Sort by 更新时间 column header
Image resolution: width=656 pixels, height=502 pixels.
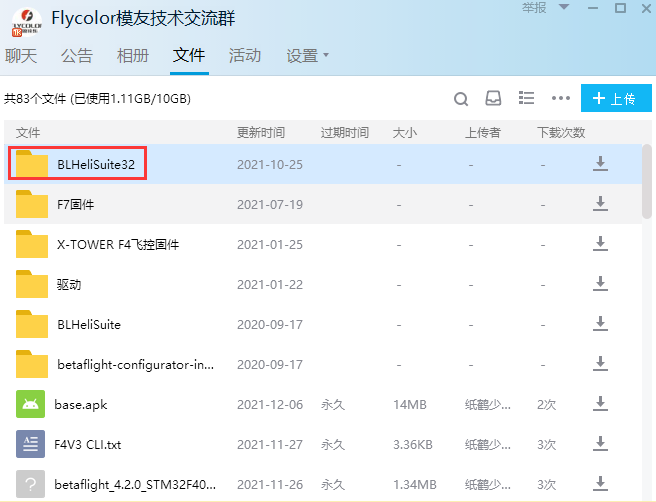click(261, 133)
